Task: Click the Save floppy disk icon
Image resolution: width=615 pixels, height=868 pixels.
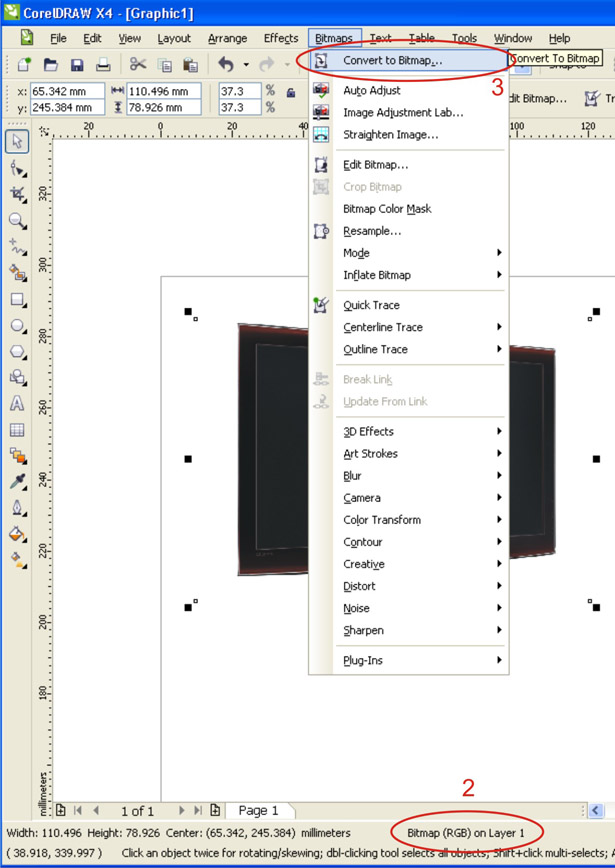Action: point(77,65)
